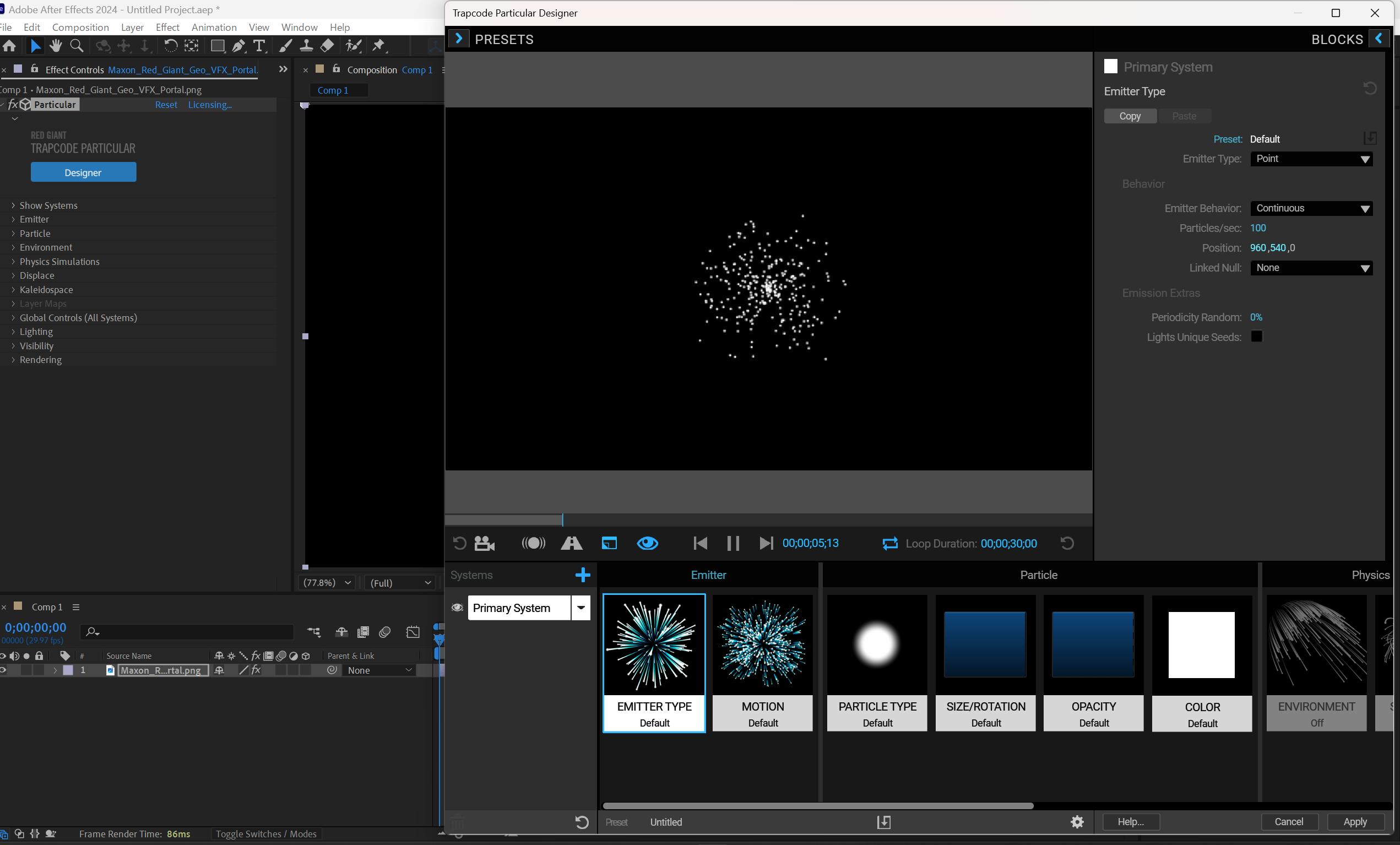
Task: Jump to first frame in Designer preview
Action: click(700, 543)
